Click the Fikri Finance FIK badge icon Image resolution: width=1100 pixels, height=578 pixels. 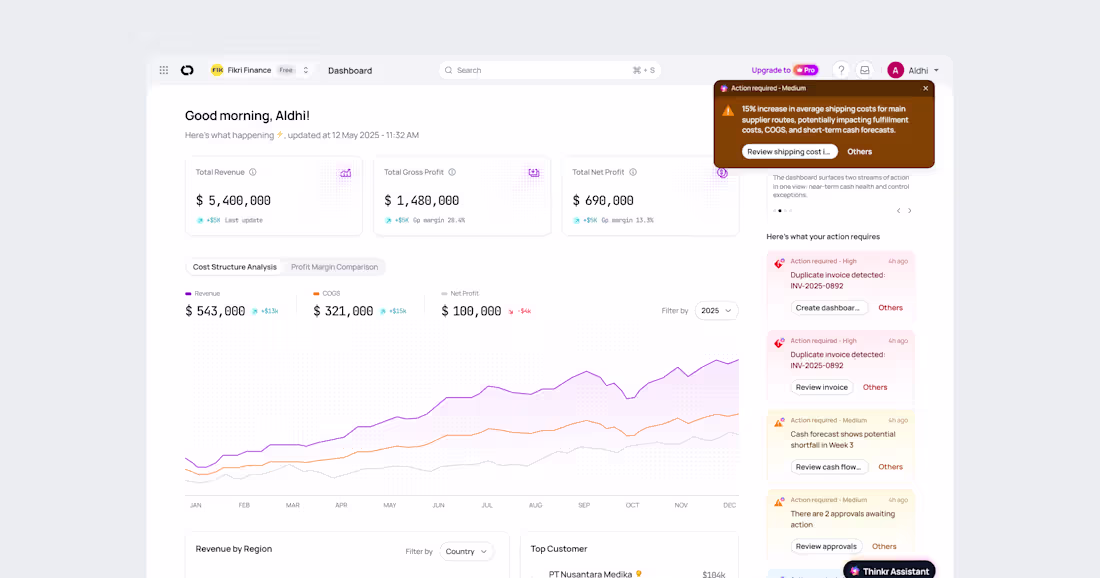[217, 70]
